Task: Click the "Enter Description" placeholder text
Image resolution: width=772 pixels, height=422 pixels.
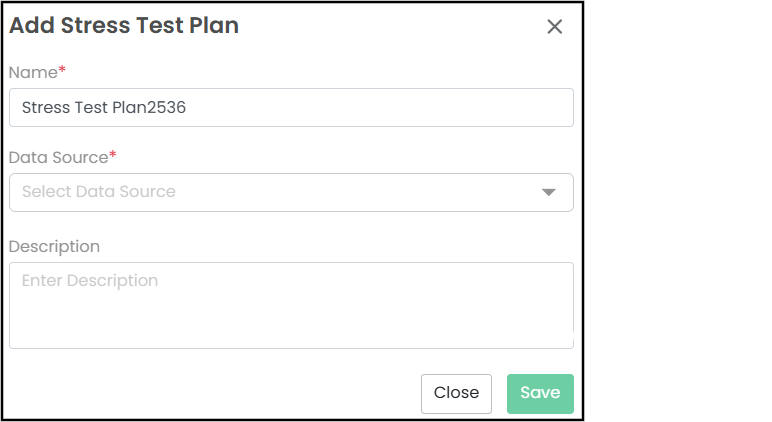Action: coord(90,281)
